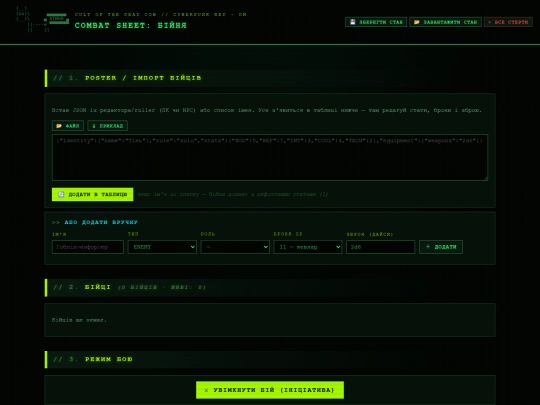Click the '2. БІЙЦІ' section heading
540x405 pixels.
coord(98,287)
